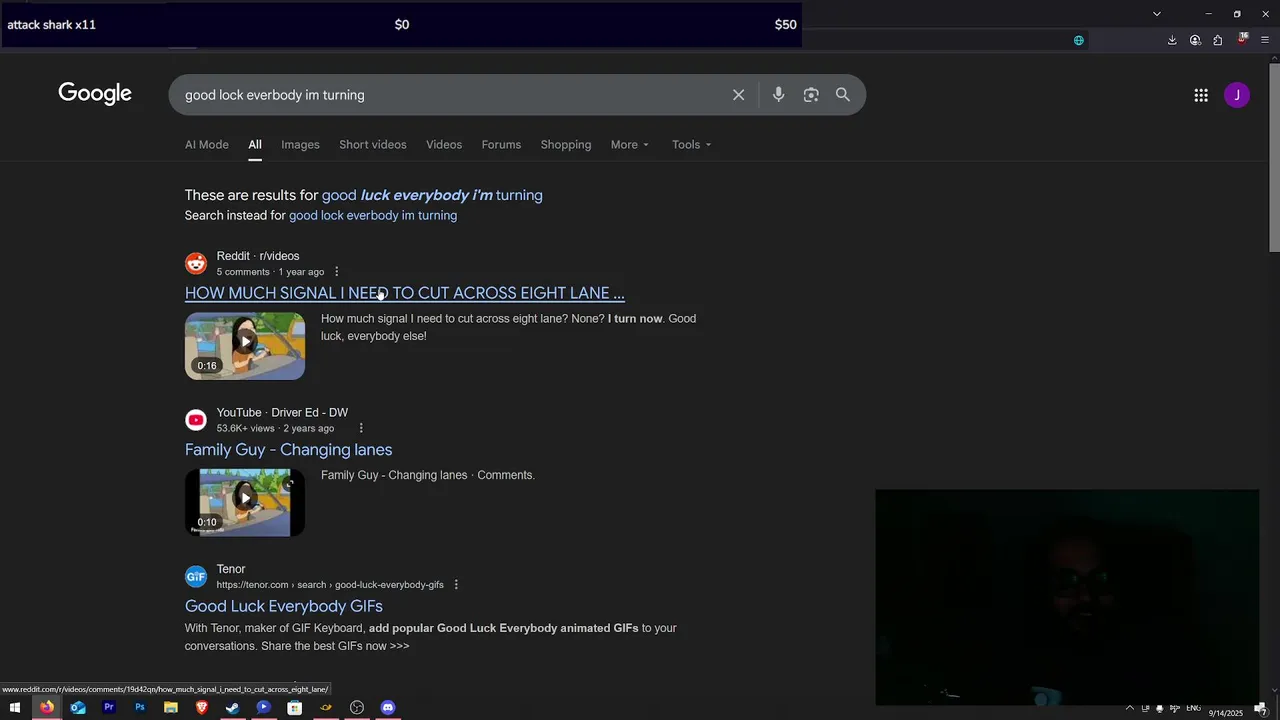Click corrected query good luck everybody i'm turning
The image size is (1280, 720).
point(432,195)
